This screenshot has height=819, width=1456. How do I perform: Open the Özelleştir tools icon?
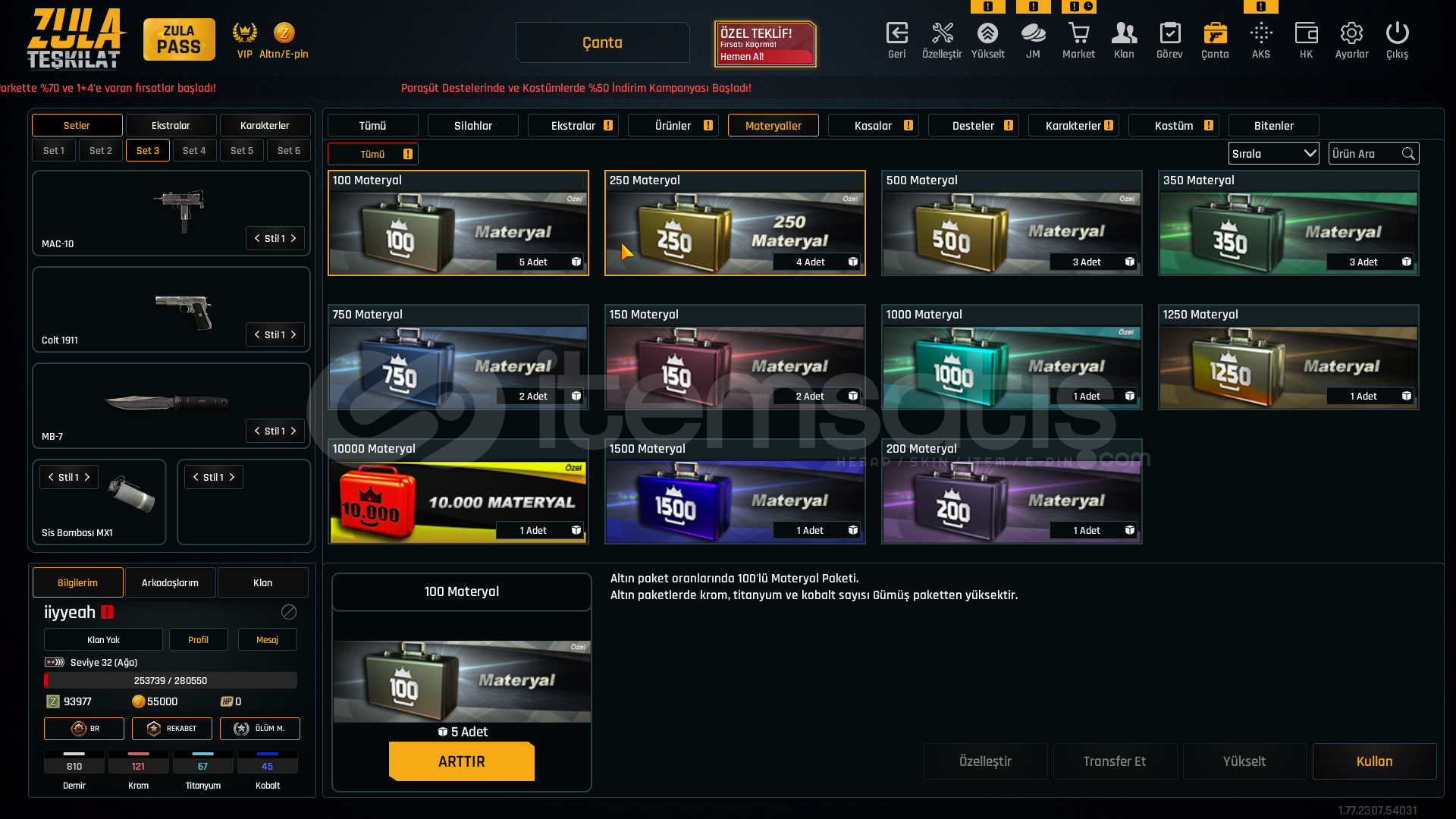942,33
